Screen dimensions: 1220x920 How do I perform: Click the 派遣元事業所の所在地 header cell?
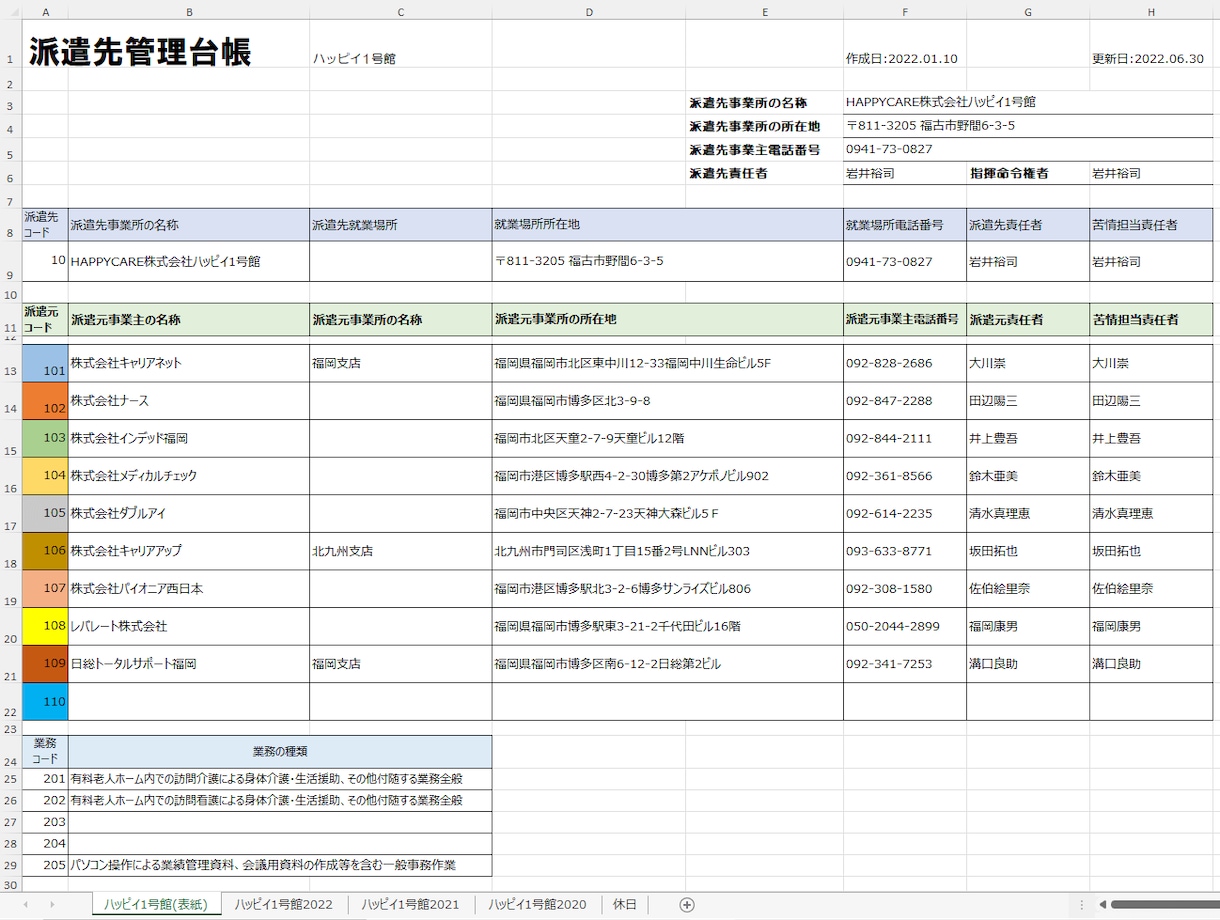point(667,320)
